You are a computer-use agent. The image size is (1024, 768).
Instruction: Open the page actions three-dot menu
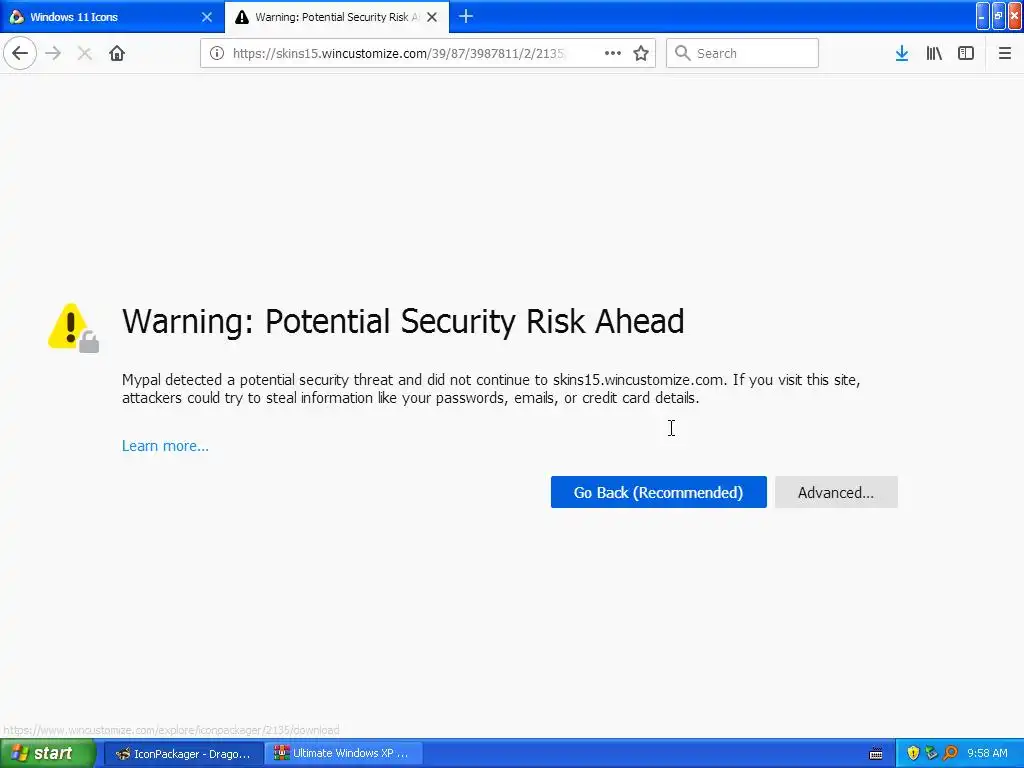point(613,54)
